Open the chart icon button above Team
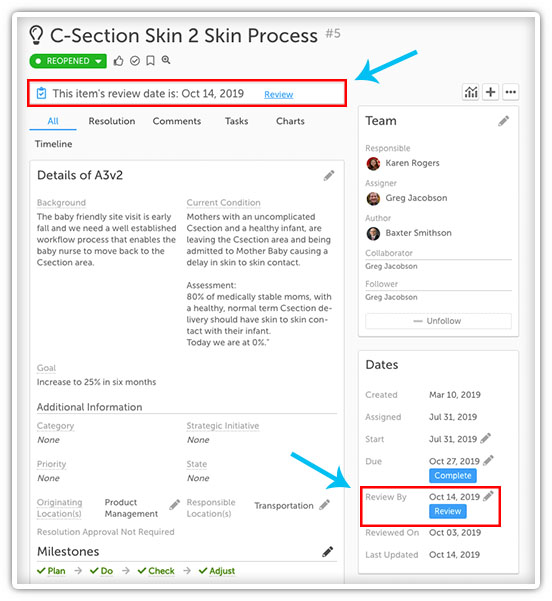This screenshot has width=552, height=601. [x=471, y=92]
